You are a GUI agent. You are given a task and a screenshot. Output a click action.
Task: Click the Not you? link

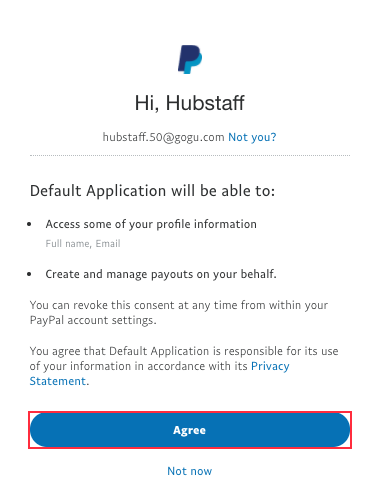point(252,137)
